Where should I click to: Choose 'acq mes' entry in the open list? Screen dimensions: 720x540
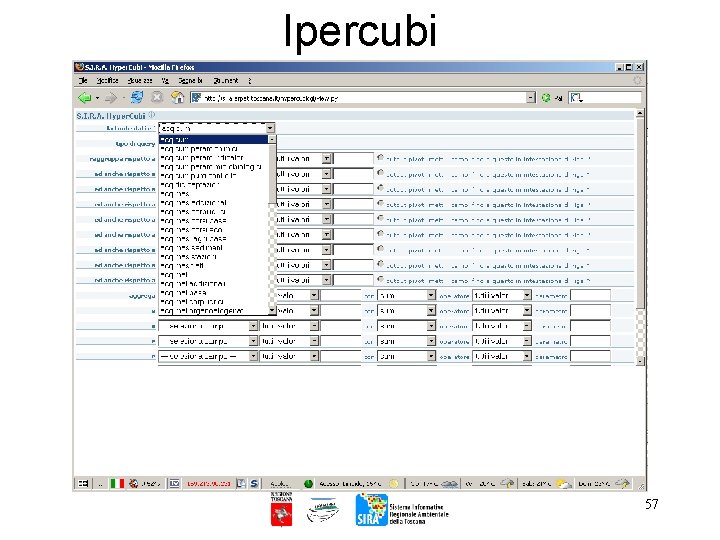(214, 194)
